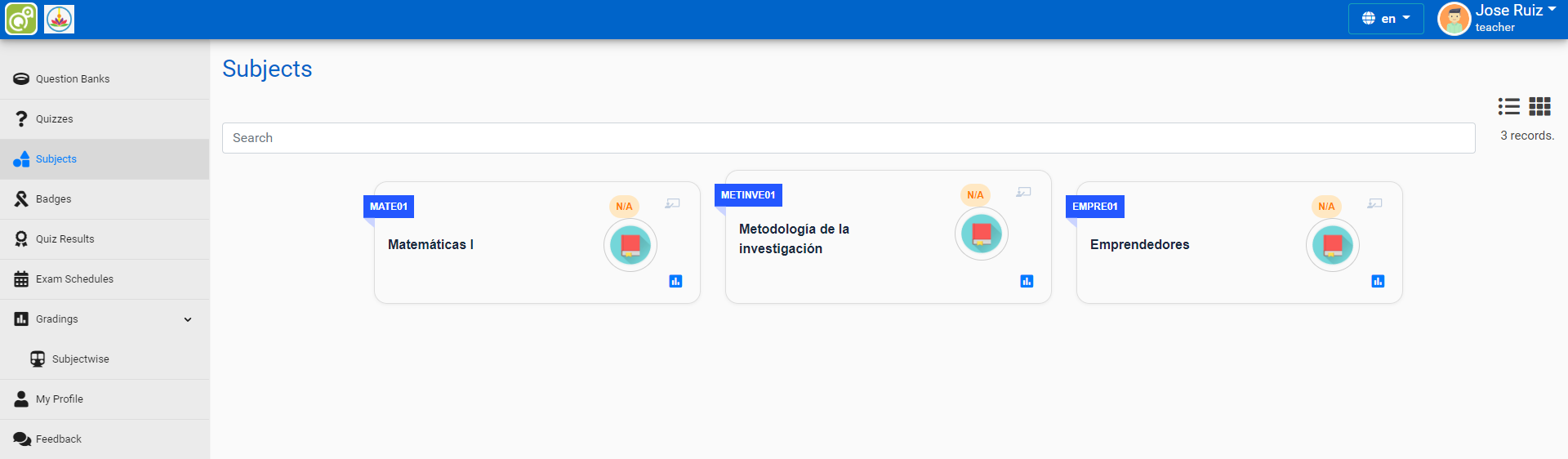Click the Search subjects input field
The image size is (1568, 459).
[x=848, y=138]
